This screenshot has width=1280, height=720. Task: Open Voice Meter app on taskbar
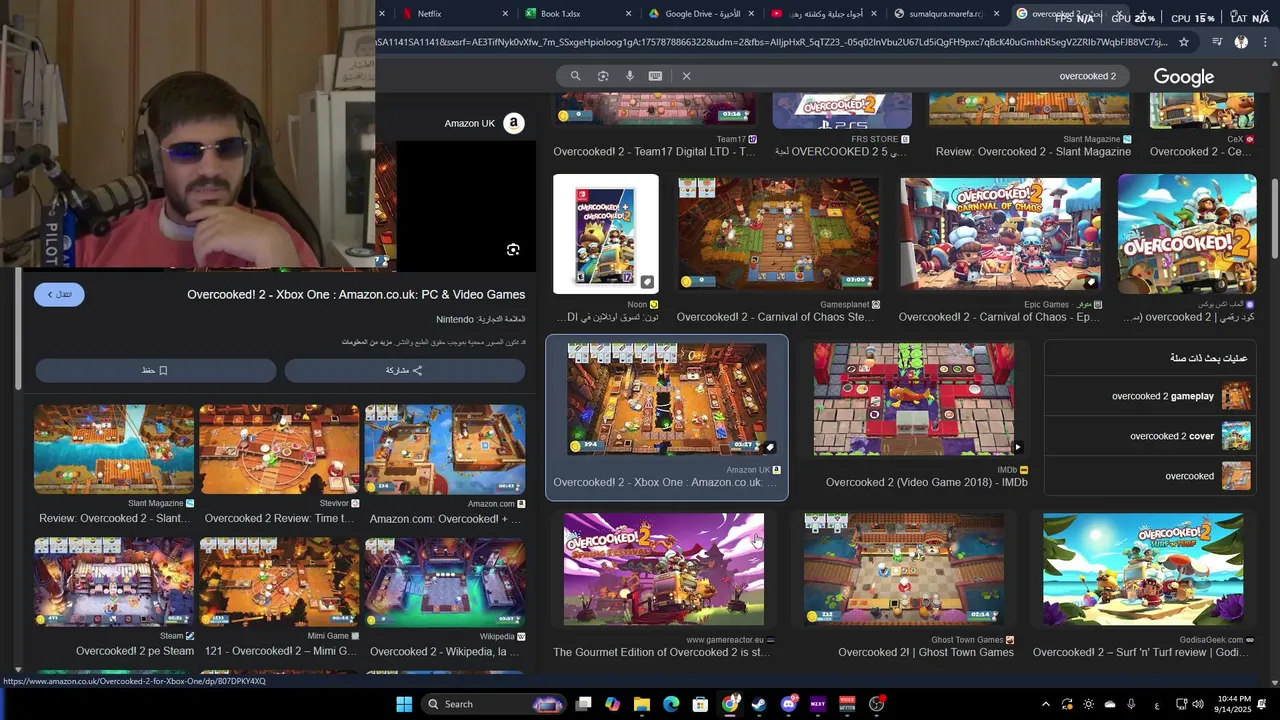coord(847,704)
